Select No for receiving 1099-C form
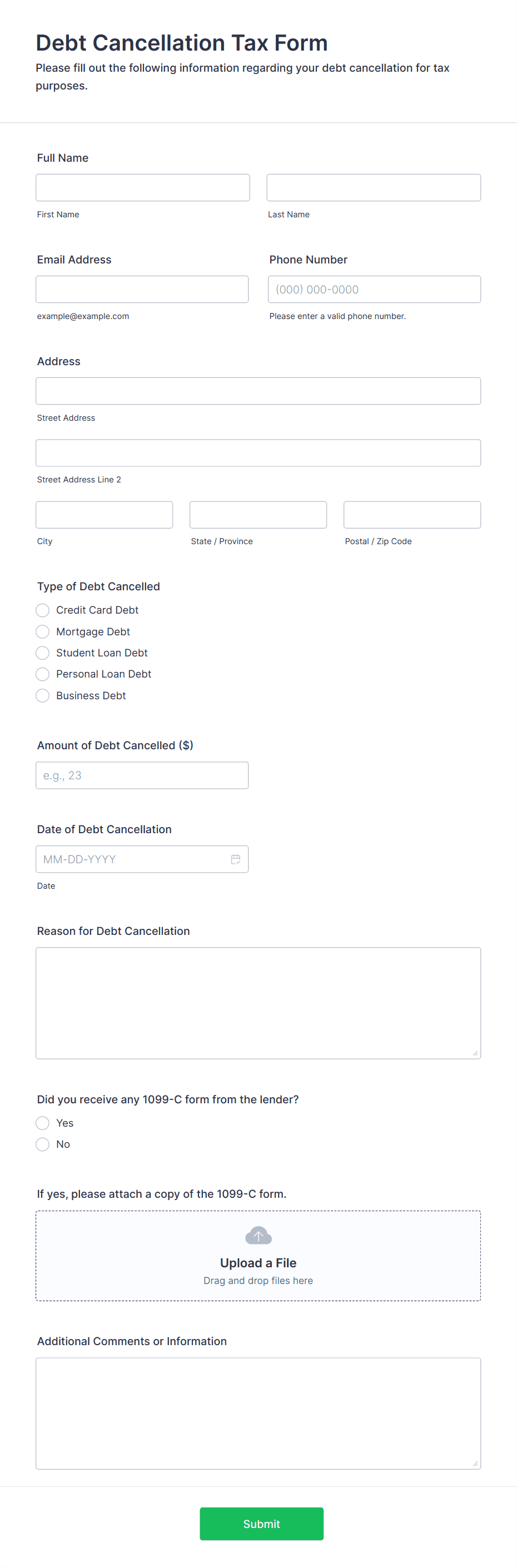517x1568 pixels. [x=42, y=1144]
